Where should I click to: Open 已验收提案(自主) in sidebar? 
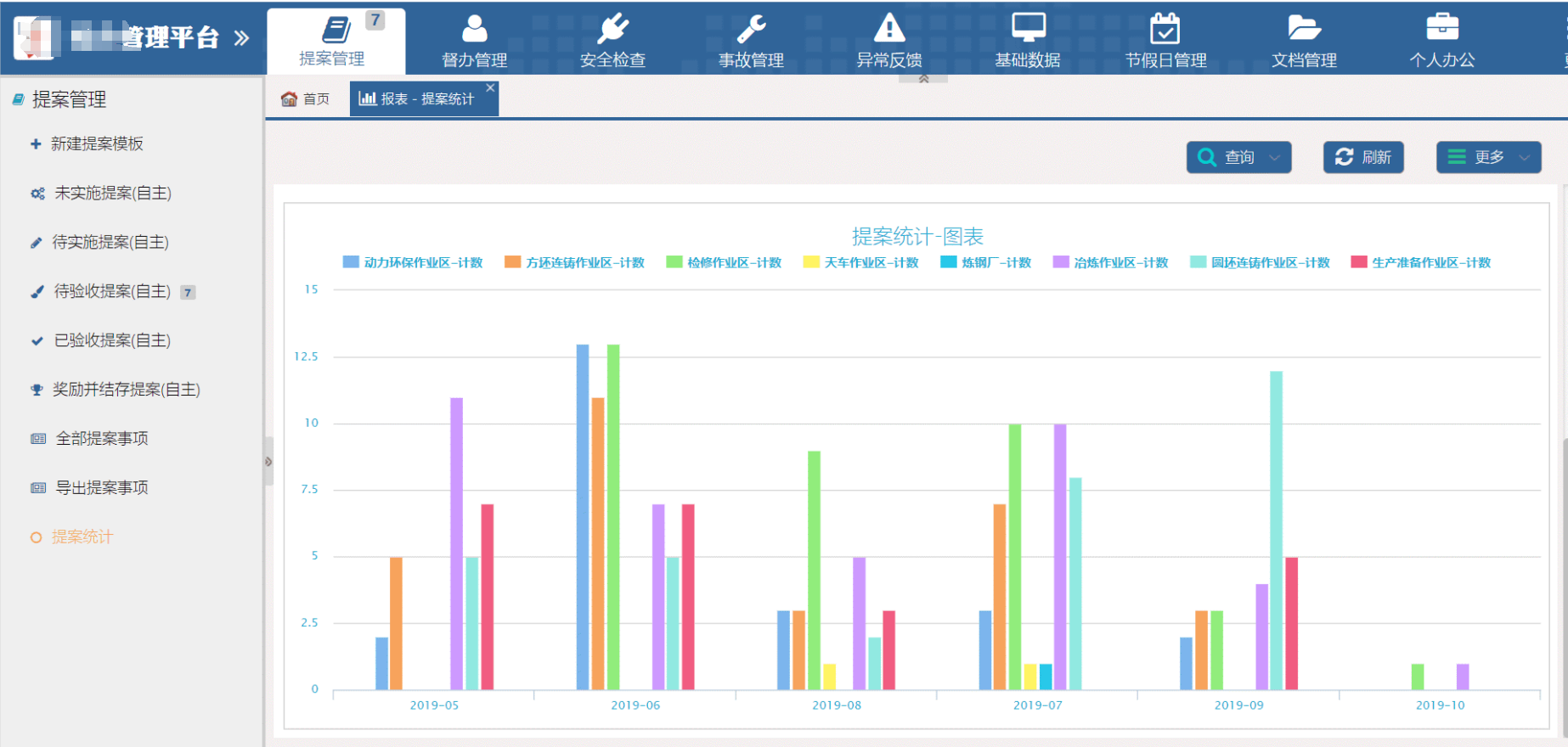112,341
